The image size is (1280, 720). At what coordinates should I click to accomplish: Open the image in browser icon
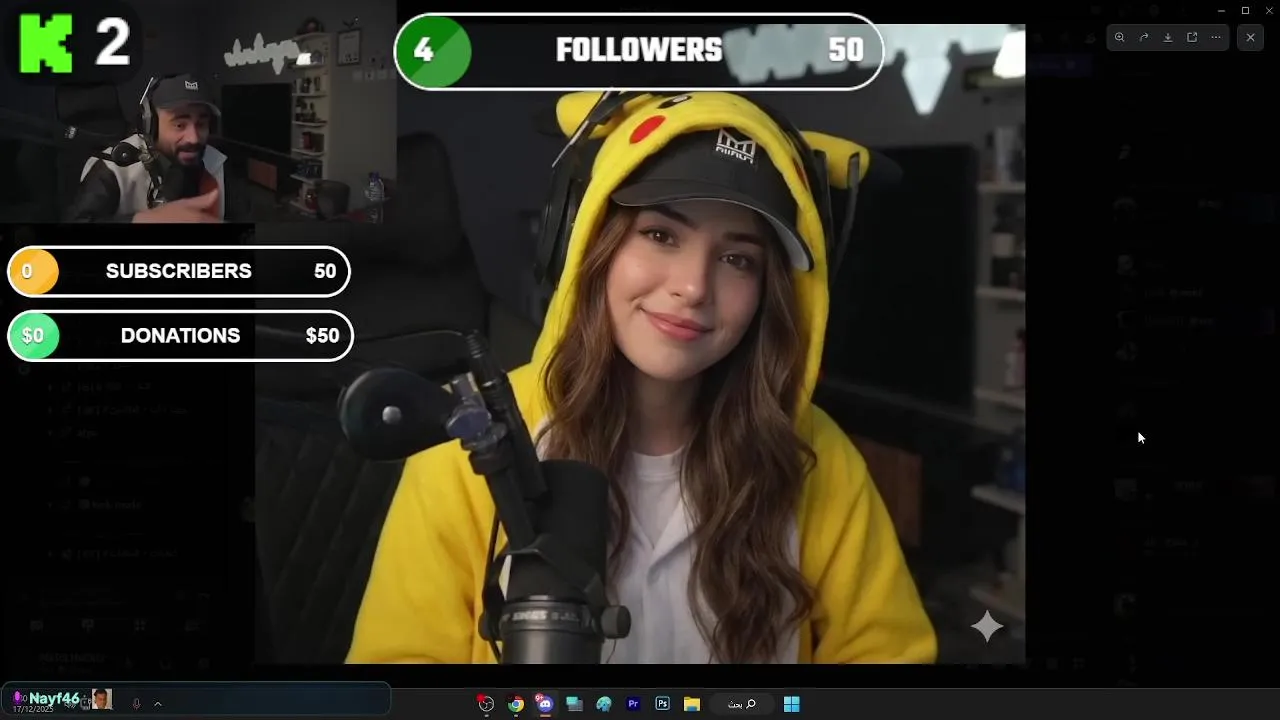pyautogui.click(x=1192, y=37)
